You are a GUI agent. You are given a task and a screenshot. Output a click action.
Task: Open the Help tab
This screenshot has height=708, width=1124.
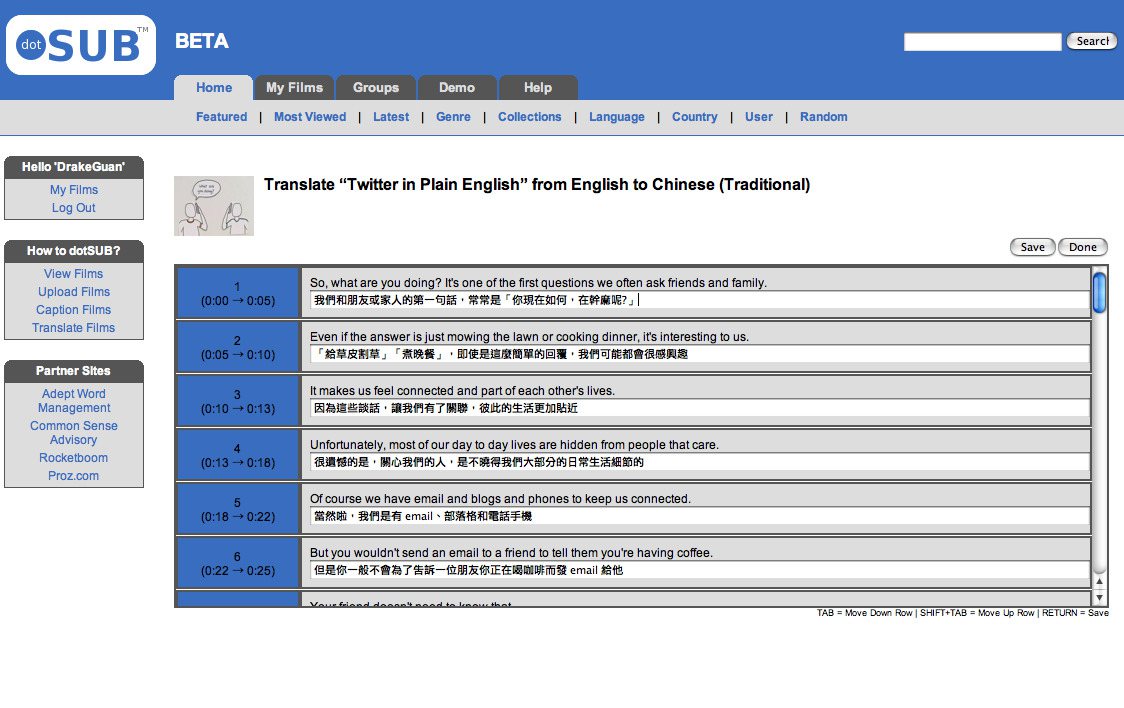pyautogui.click(x=538, y=87)
